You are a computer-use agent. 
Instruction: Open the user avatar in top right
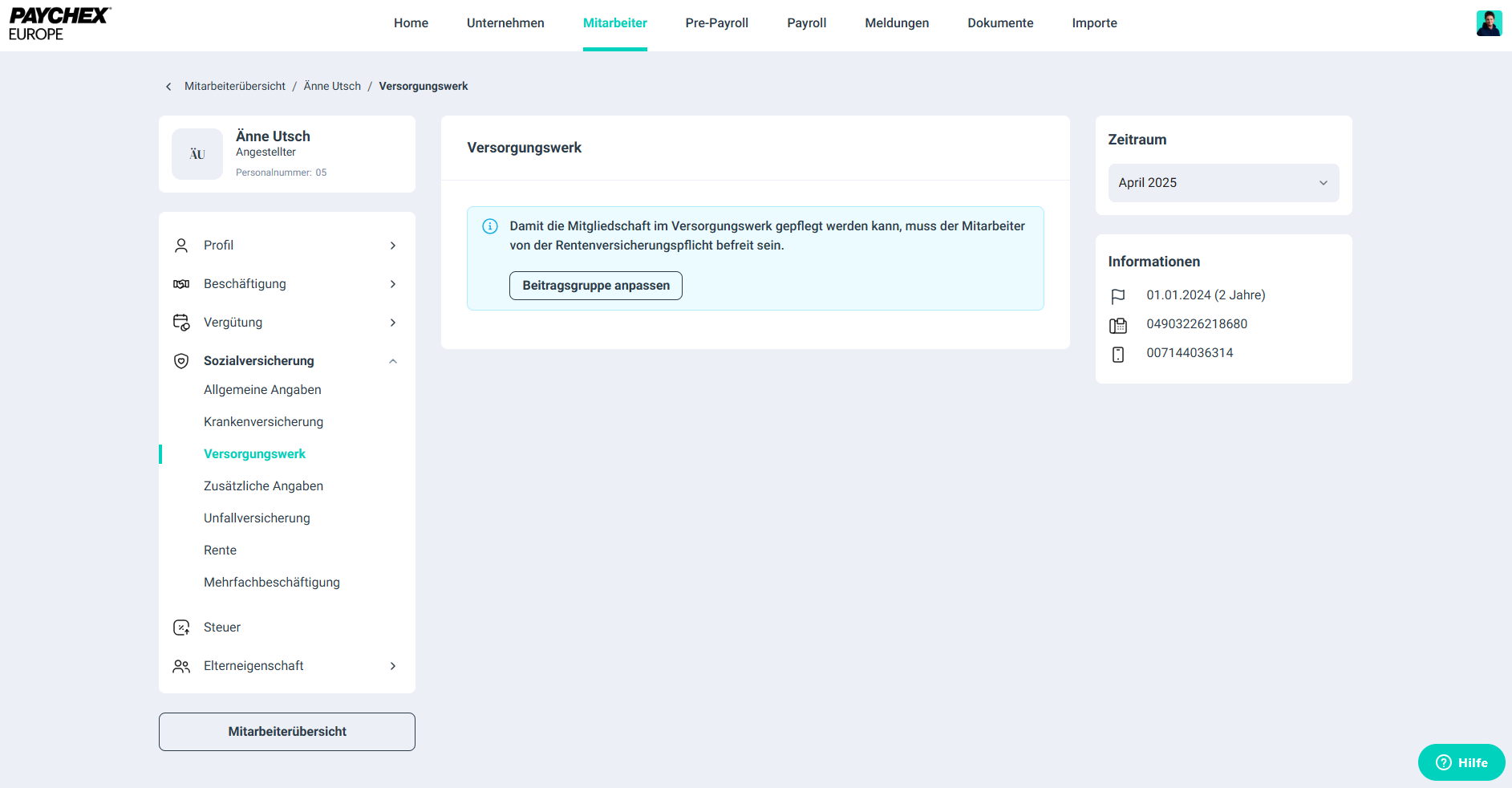point(1489,23)
